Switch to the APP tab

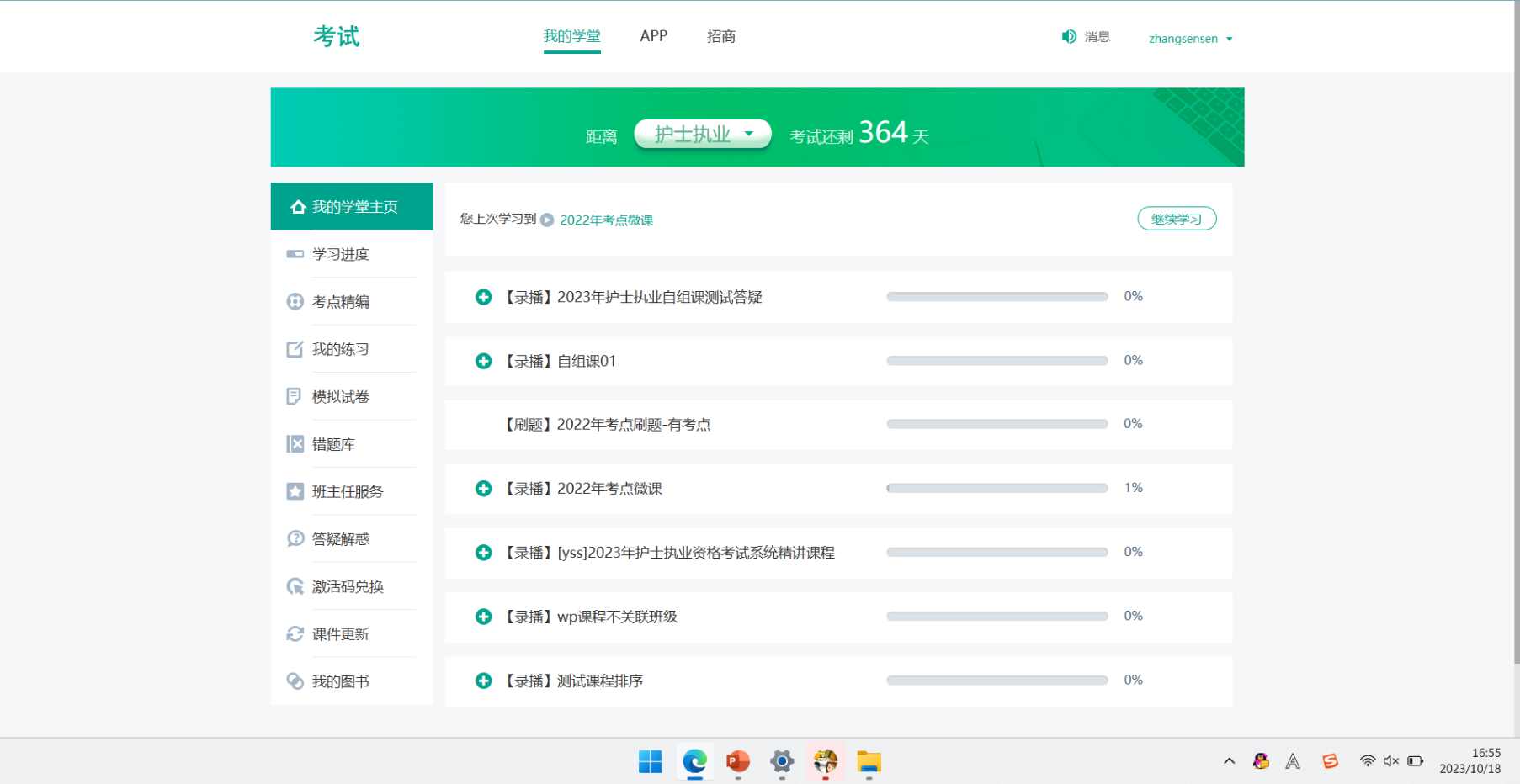[x=653, y=36]
